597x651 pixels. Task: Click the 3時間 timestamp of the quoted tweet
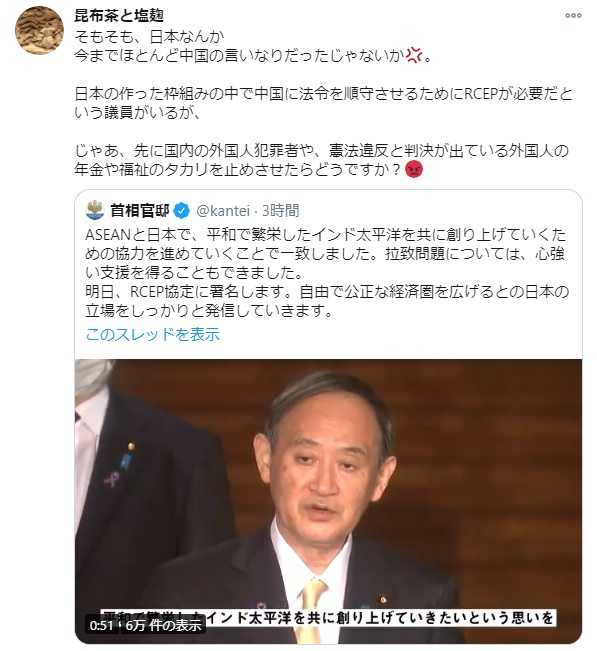tap(281, 211)
